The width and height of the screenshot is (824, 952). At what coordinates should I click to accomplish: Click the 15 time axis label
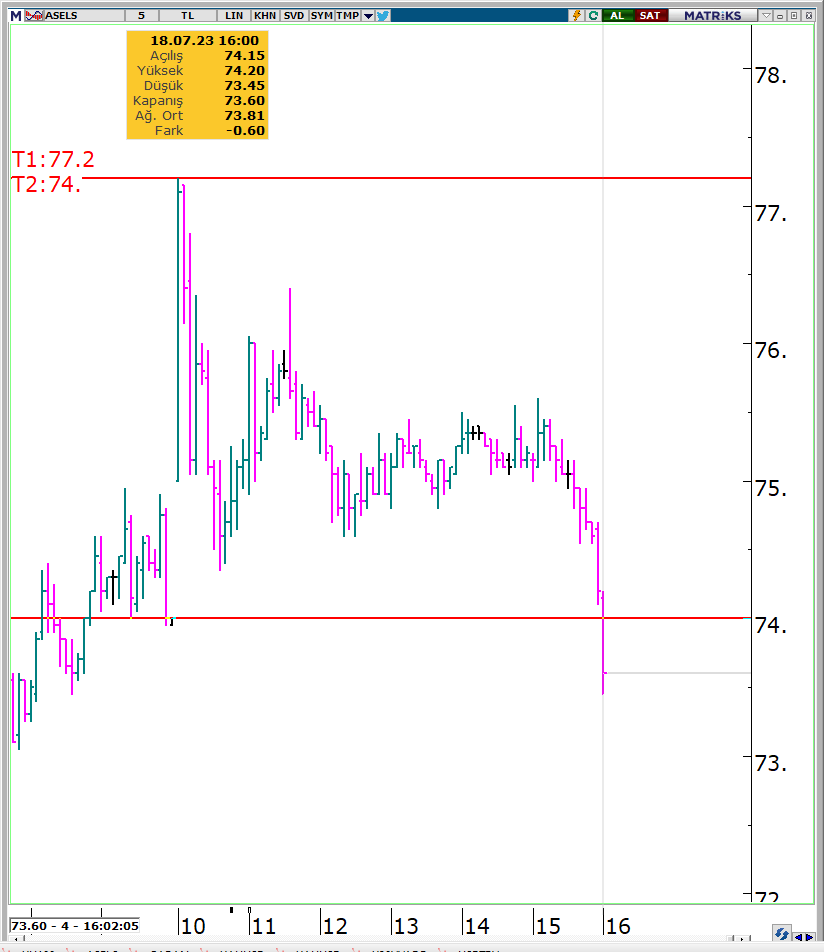coord(548,926)
